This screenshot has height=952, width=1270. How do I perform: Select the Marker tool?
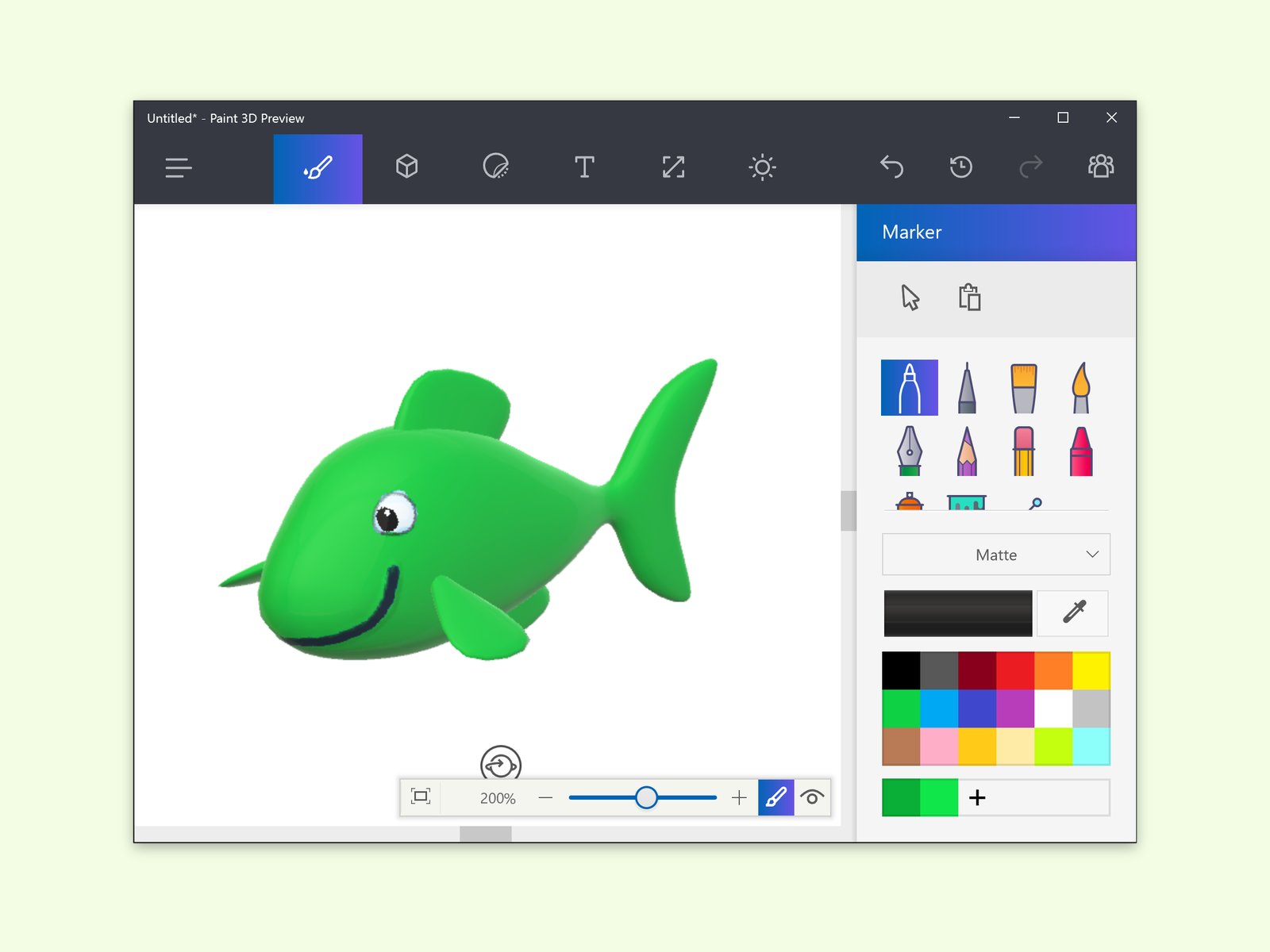tap(910, 388)
